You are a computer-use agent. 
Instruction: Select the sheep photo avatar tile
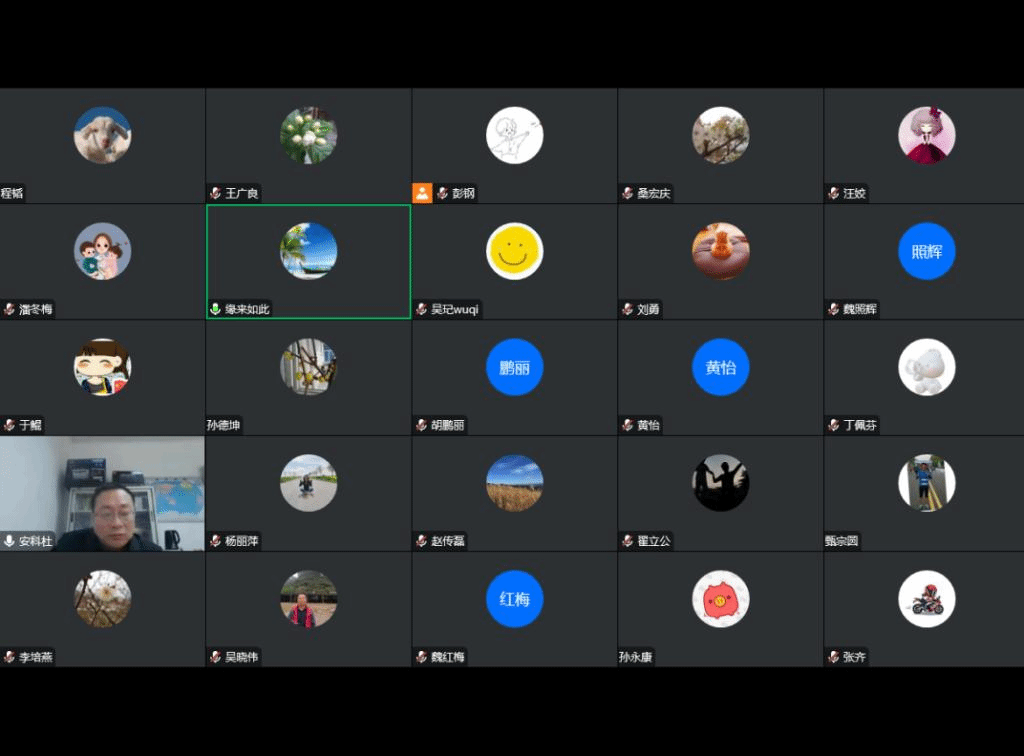[x=102, y=135]
